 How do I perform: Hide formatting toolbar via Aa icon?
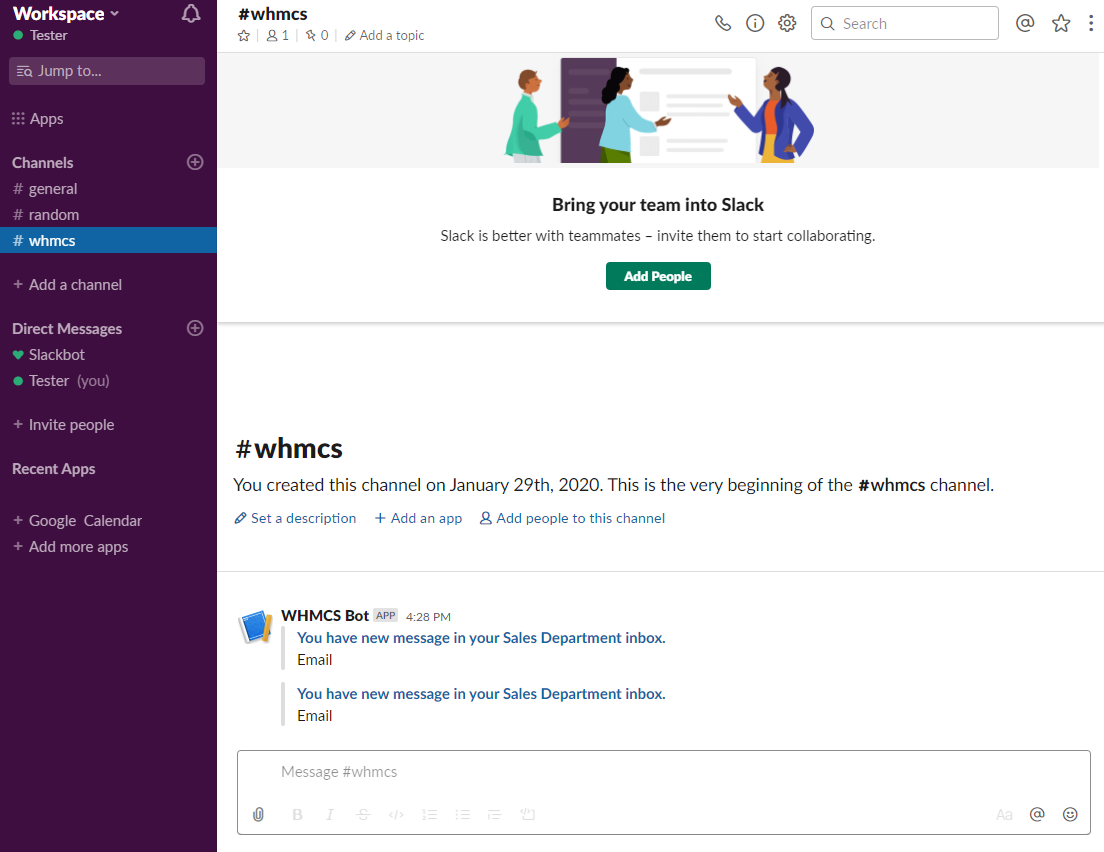(x=1004, y=815)
